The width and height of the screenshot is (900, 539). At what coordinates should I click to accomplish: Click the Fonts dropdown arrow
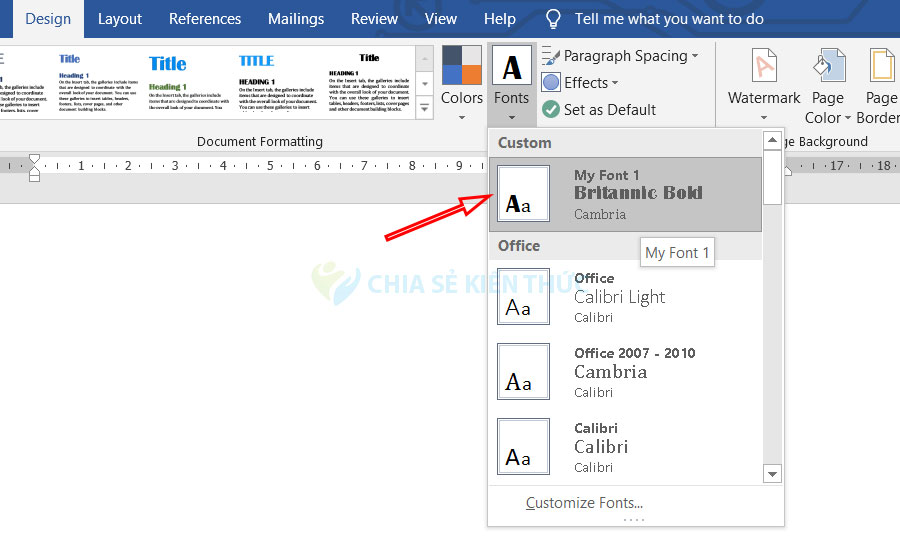coord(511,118)
